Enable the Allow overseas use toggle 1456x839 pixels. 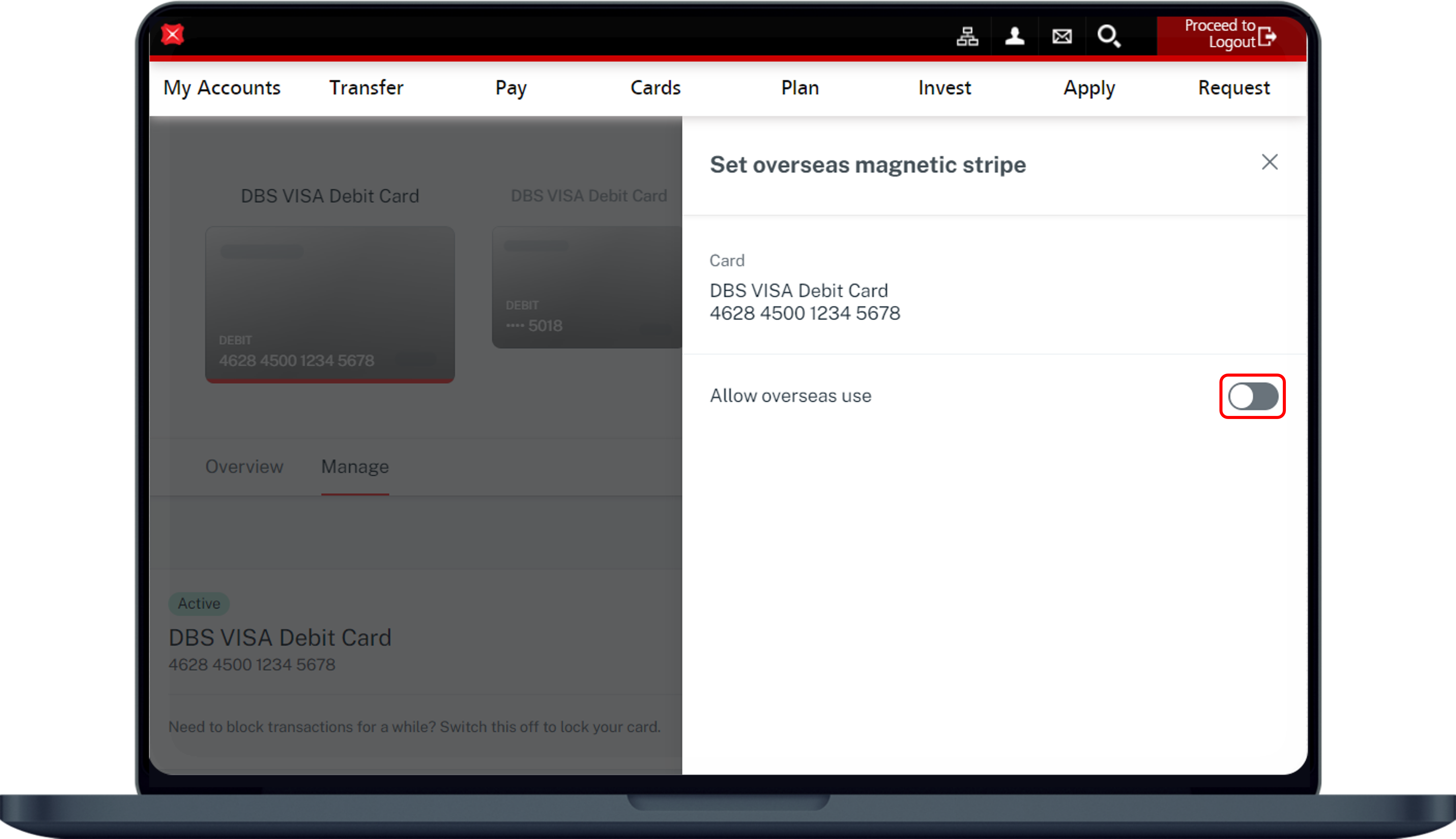(x=1252, y=397)
